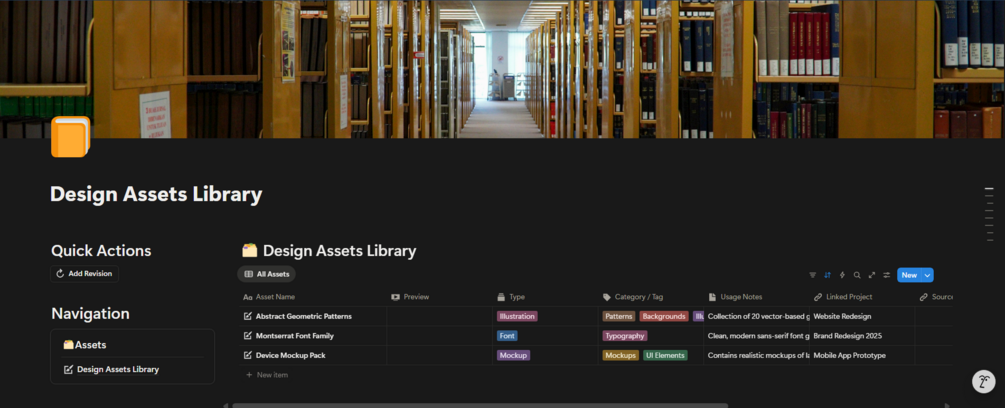Viewport: 1005px width, 408px height.
Task: Select the Mockups category tag
Action: pos(620,355)
